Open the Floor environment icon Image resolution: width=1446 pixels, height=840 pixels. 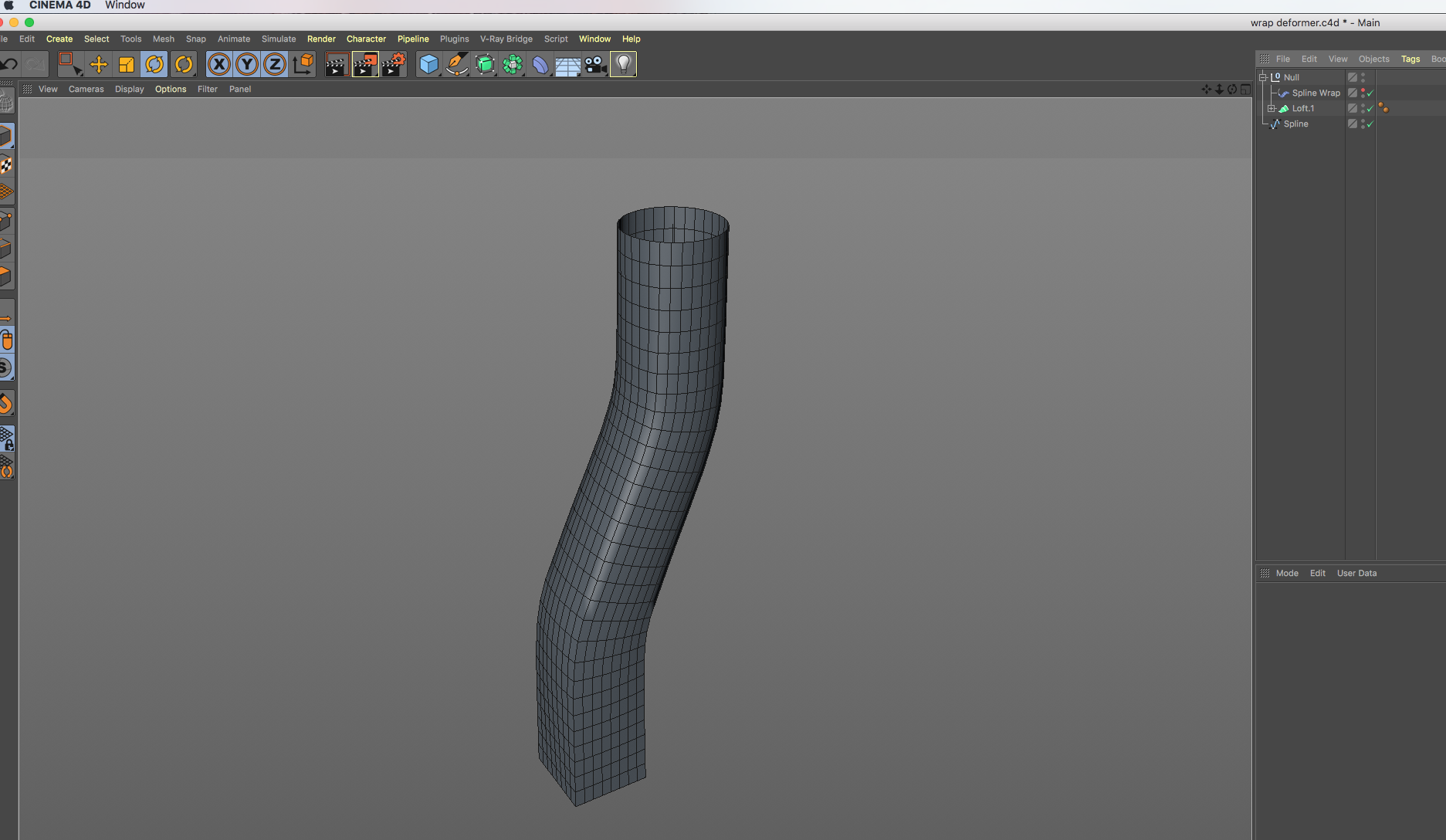(567, 64)
